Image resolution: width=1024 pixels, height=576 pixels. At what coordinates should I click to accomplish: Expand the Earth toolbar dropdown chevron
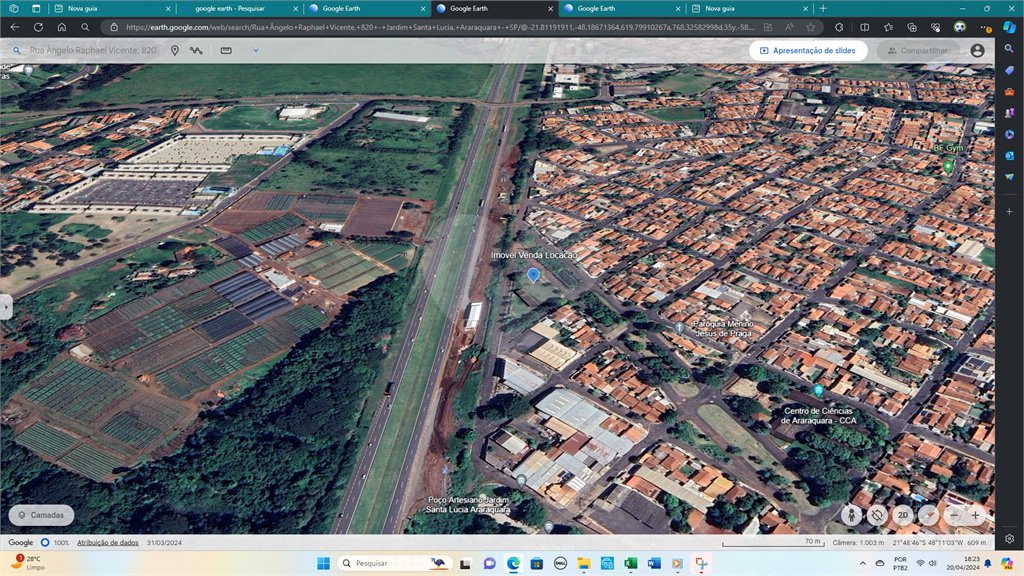[x=255, y=50]
